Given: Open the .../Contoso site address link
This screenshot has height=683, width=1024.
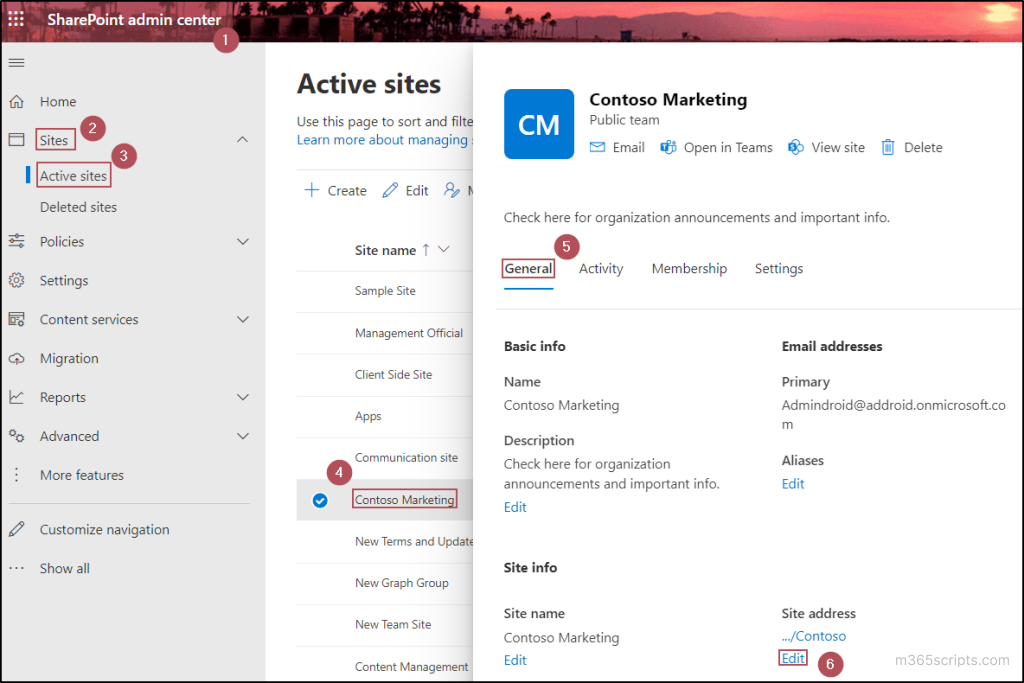Looking at the screenshot, I should tap(813, 635).
